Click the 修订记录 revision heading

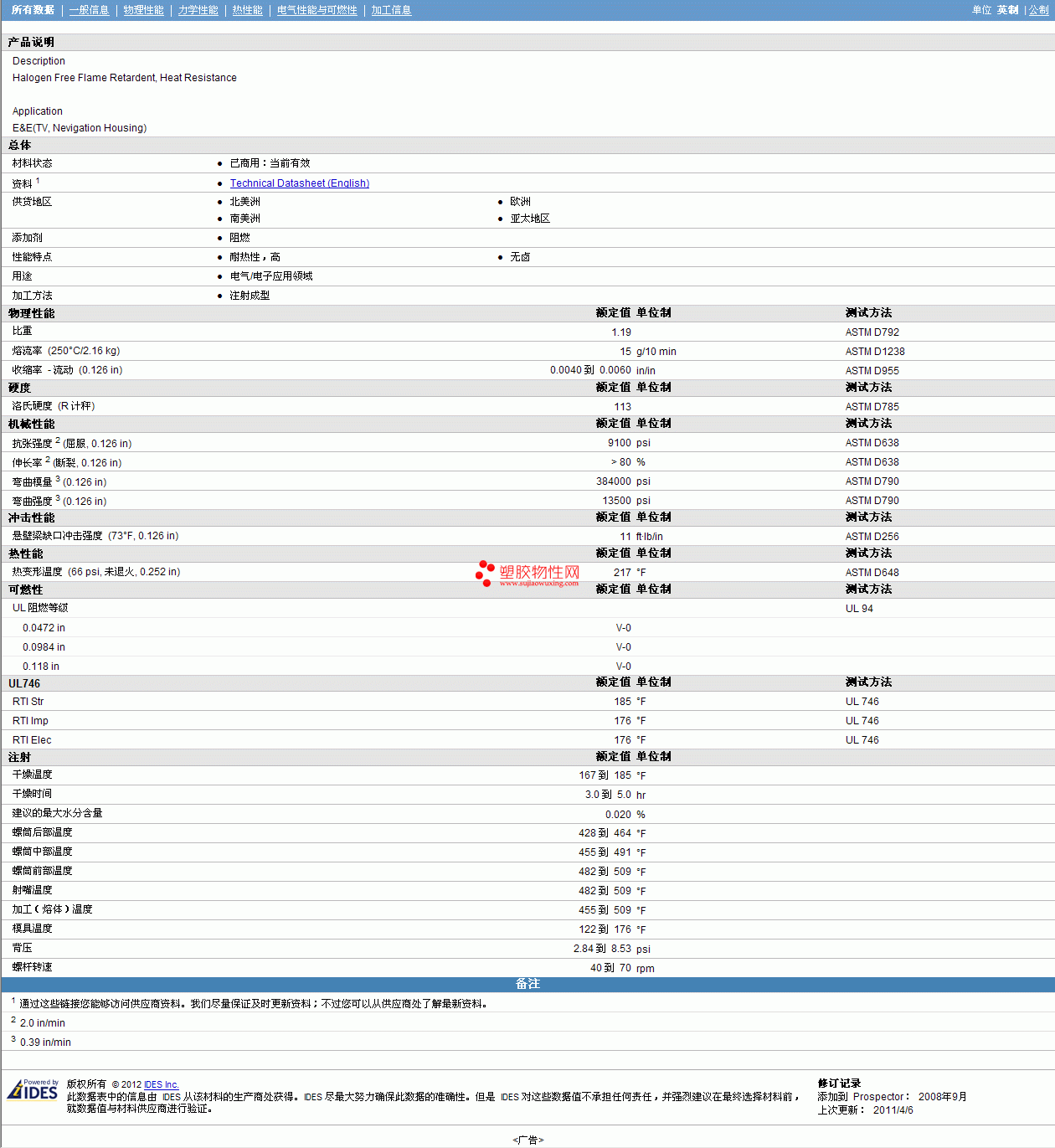[x=839, y=1084]
